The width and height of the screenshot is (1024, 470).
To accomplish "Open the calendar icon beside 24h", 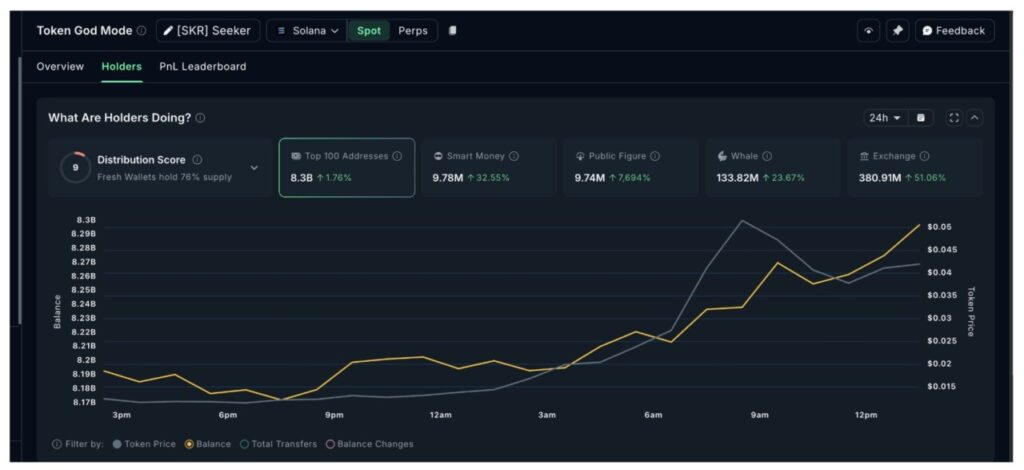I will [920, 118].
